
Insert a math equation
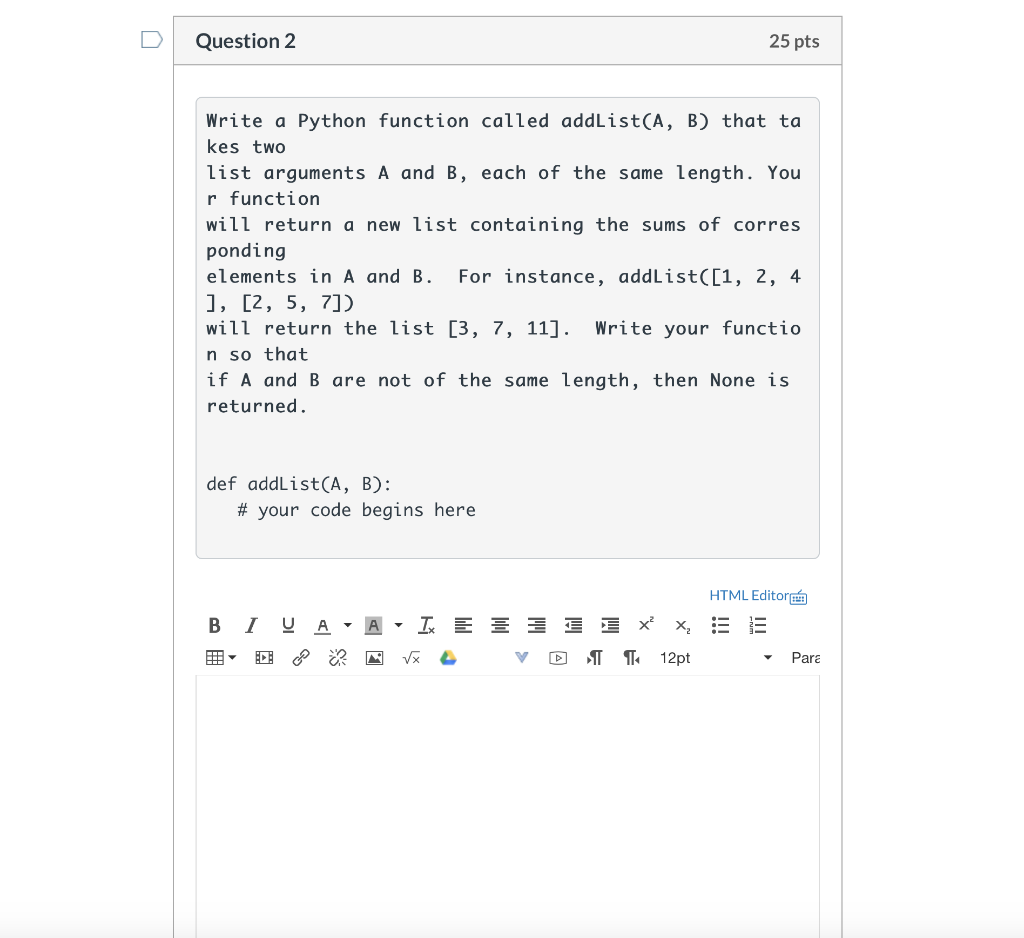click(x=410, y=657)
